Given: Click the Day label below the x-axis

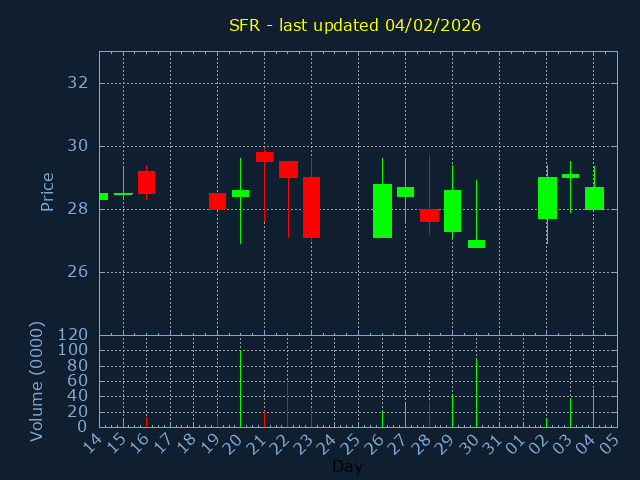Looking at the screenshot, I should click(347, 466).
